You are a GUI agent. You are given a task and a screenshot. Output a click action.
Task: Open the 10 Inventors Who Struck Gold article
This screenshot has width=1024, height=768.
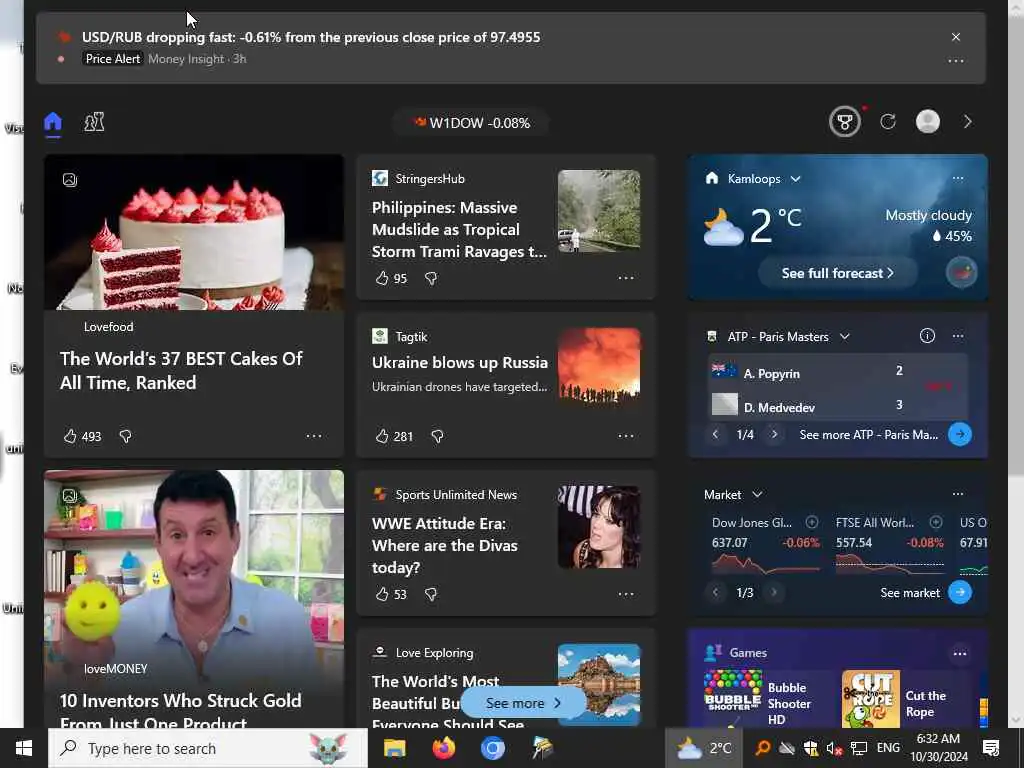tap(180, 712)
